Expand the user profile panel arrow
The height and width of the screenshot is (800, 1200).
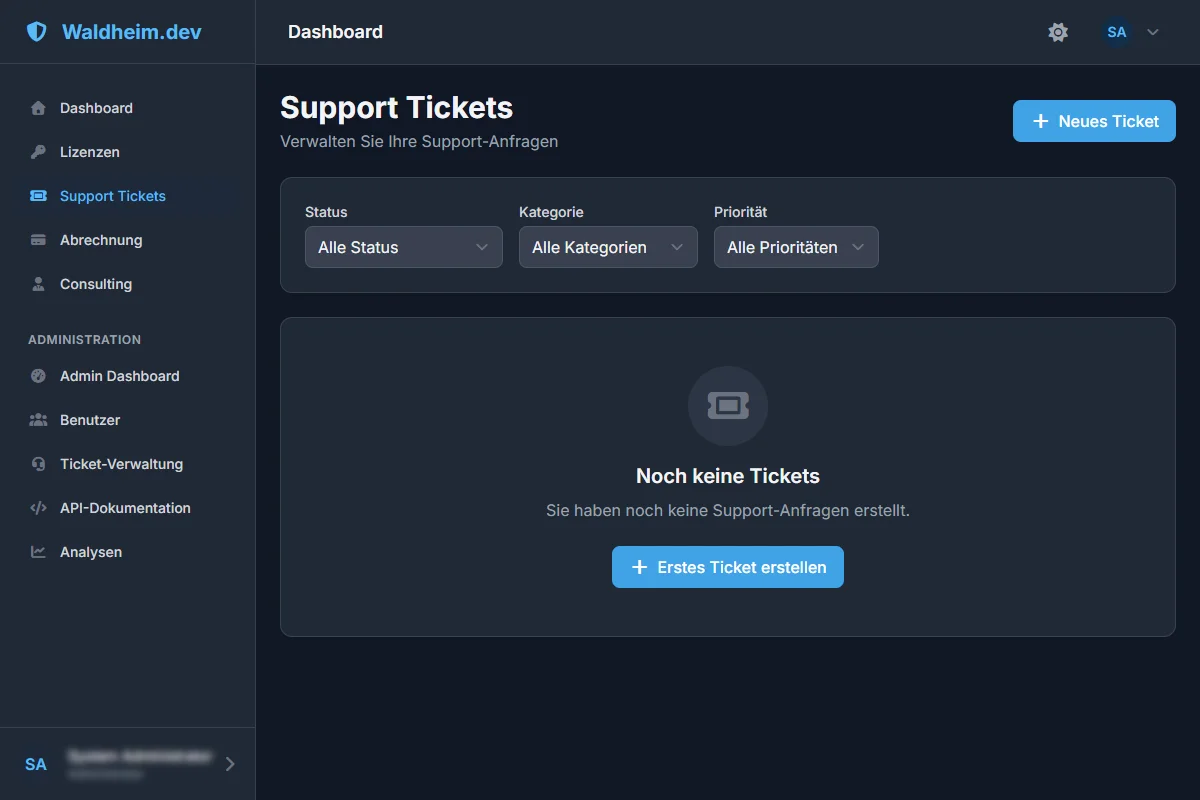(x=230, y=764)
